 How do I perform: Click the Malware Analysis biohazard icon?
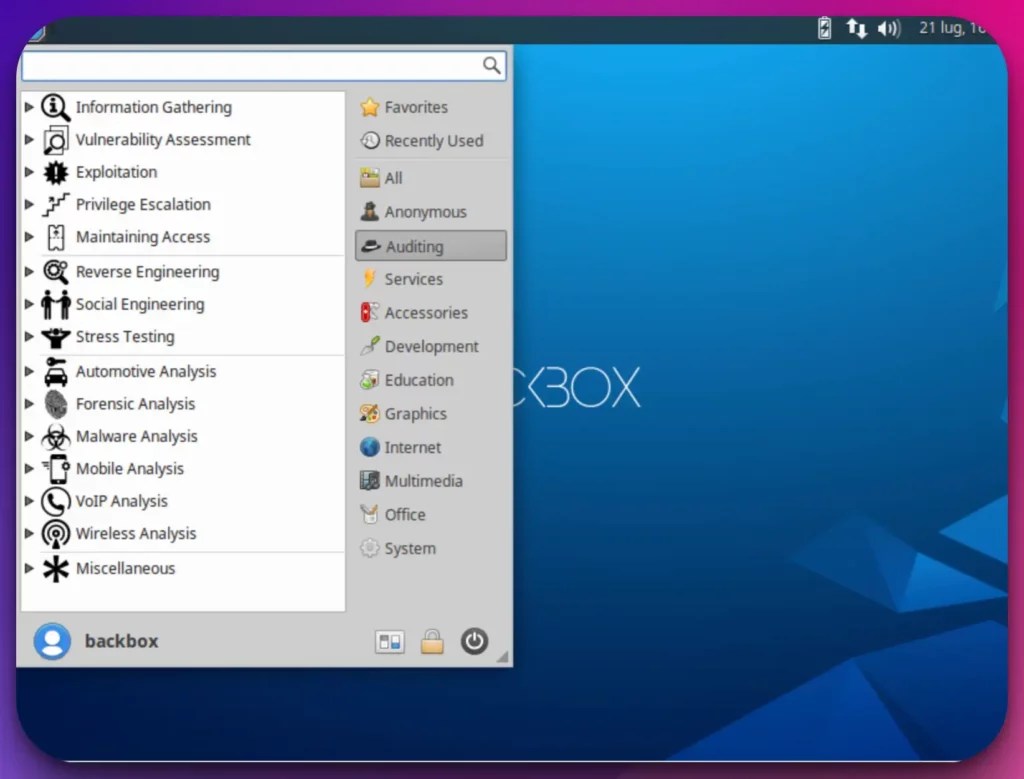(x=55, y=437)
